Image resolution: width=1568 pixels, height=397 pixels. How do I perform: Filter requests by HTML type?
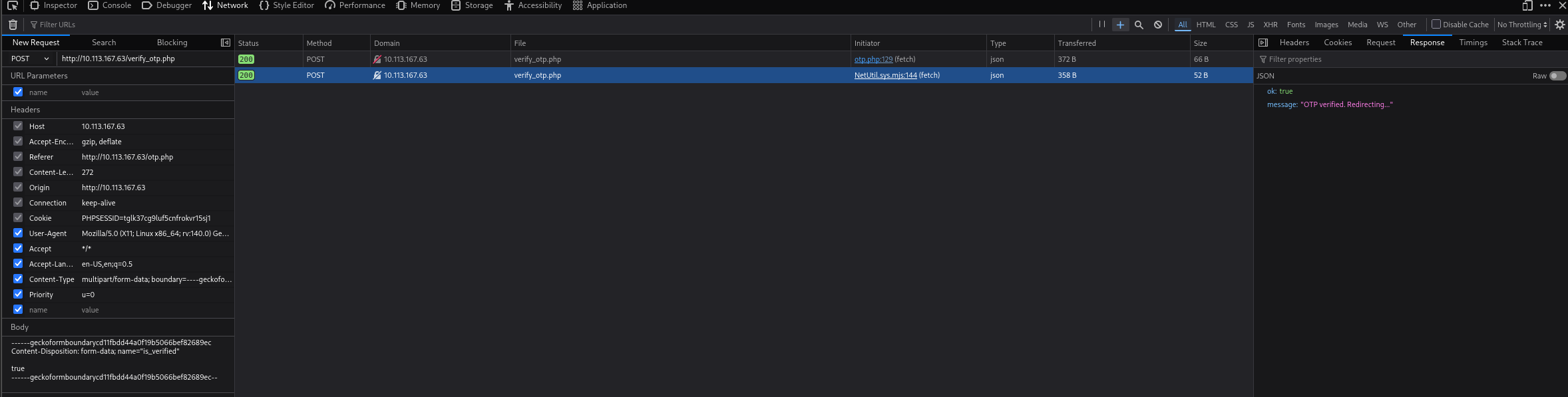click(x=1205, y=25)
